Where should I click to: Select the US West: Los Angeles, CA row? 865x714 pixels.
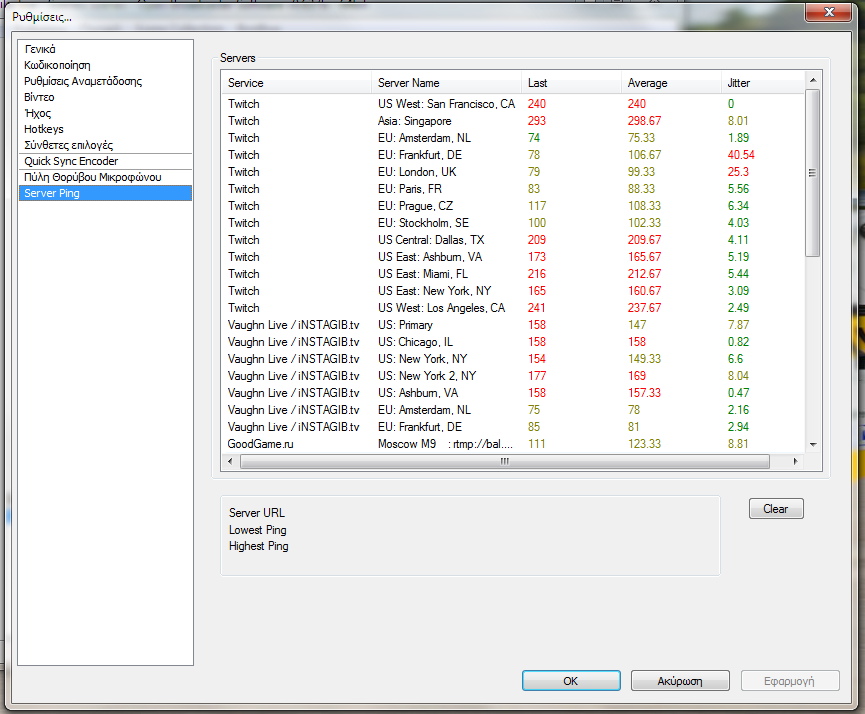click(513, 308)
